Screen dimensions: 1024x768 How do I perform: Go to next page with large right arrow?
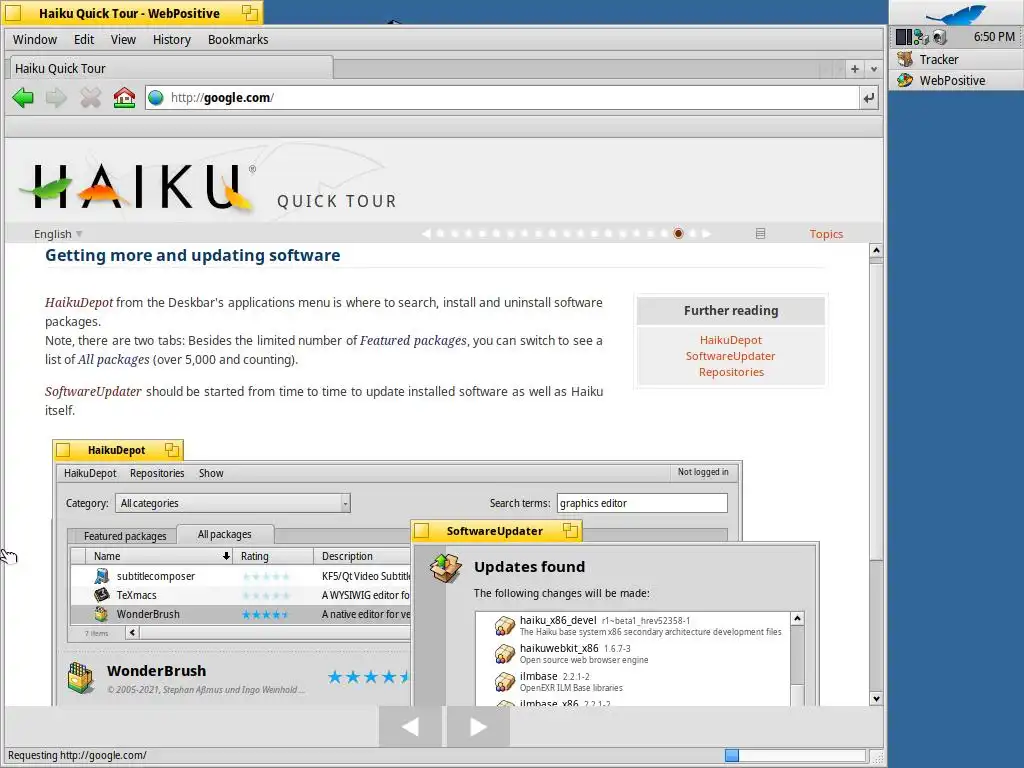point(478,726)
